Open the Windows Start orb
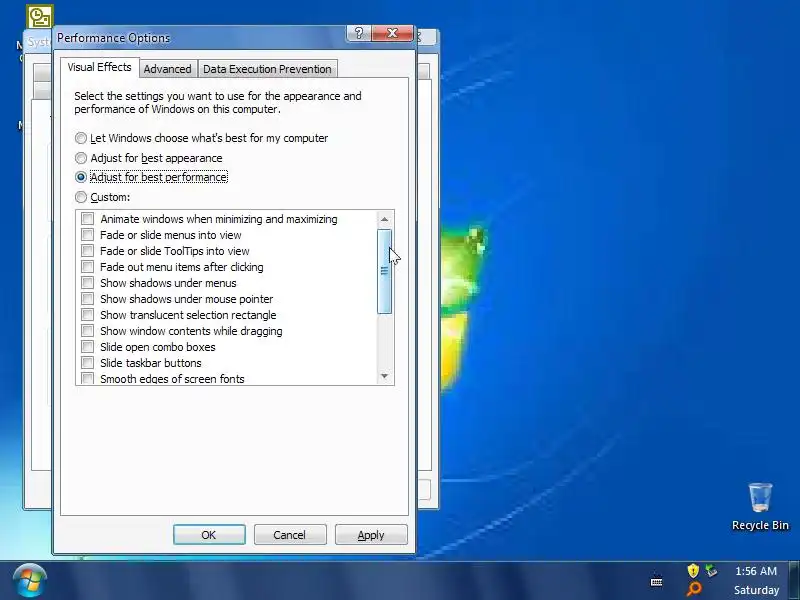Image resolution: width=800 pixels, height=600 pixels. click(30, 581)
